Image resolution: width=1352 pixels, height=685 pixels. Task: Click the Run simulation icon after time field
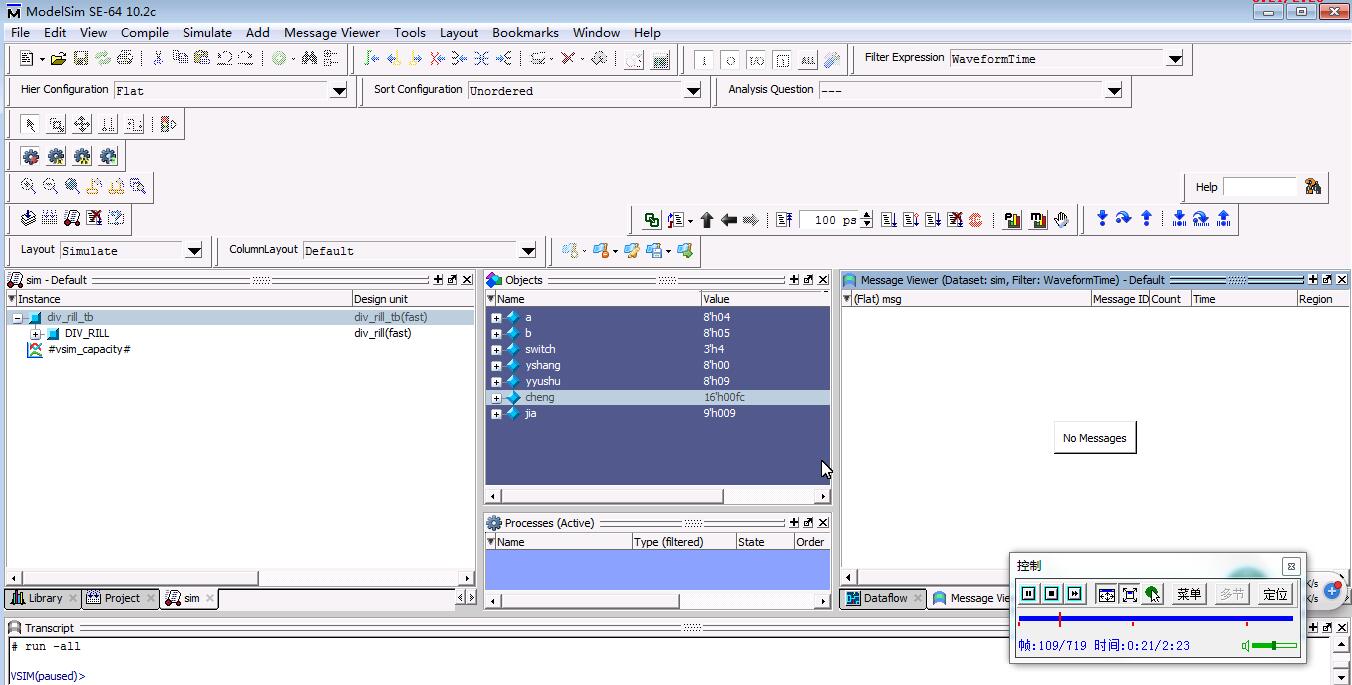[x=888, y=220]
